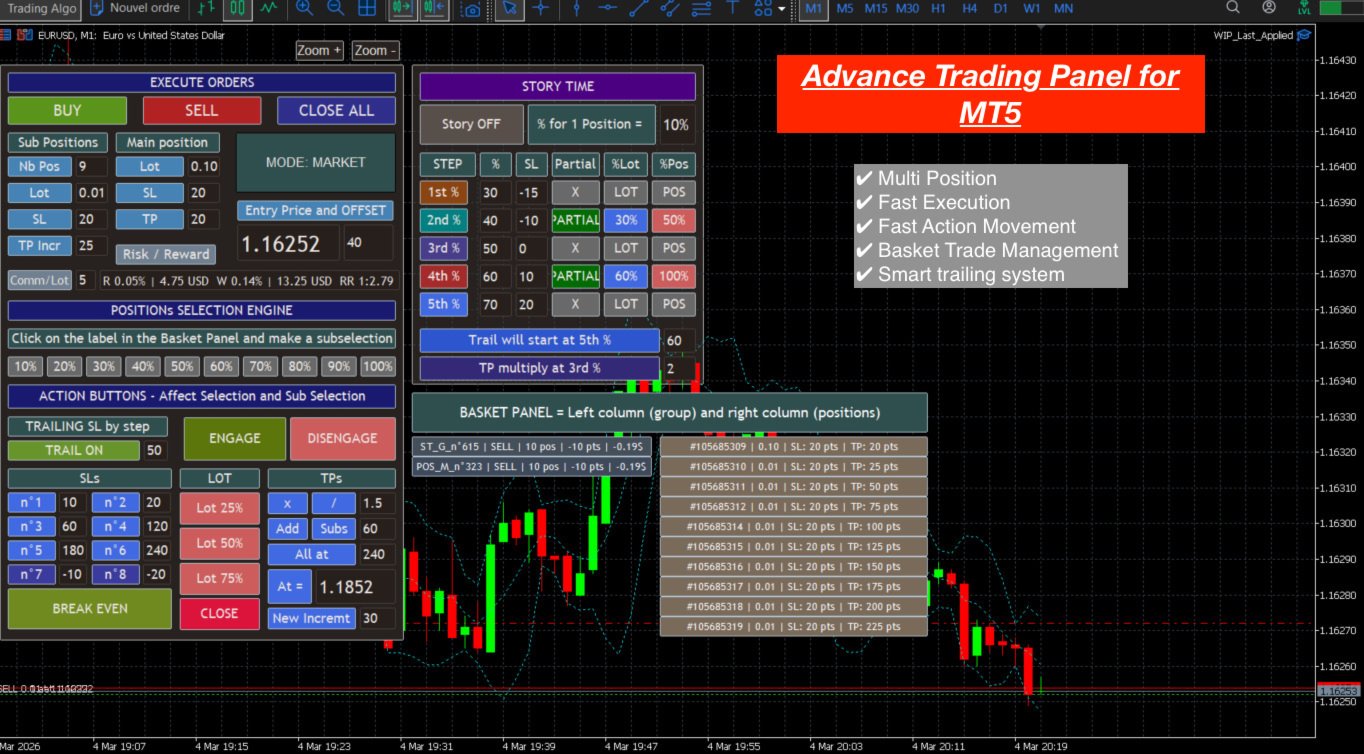Select the line chart type icon
The height and width of the screenshot is (754, 1364).
click(x=268, y=8)
